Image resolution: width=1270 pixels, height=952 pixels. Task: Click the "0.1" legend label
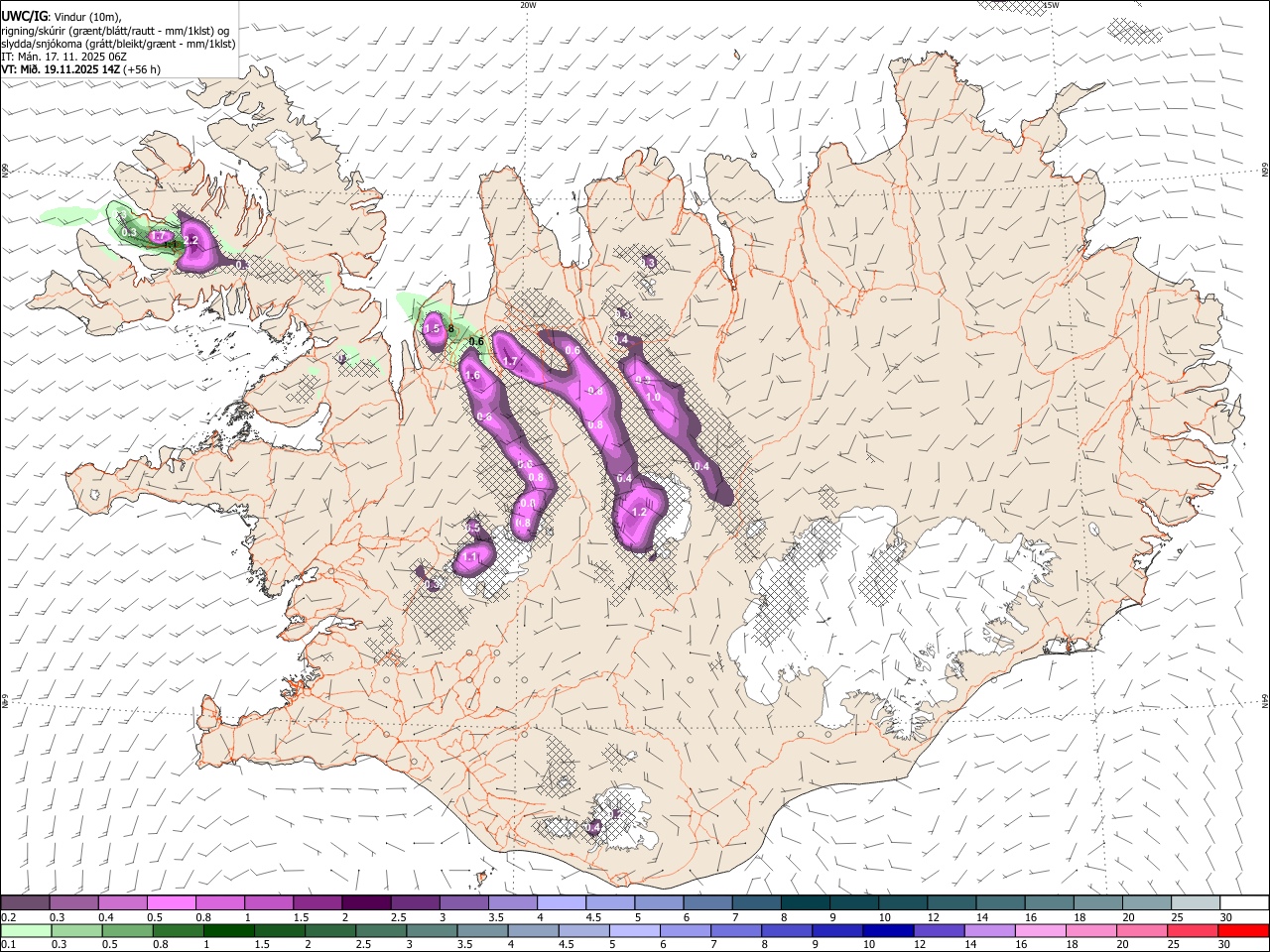[x=7, y=945]
